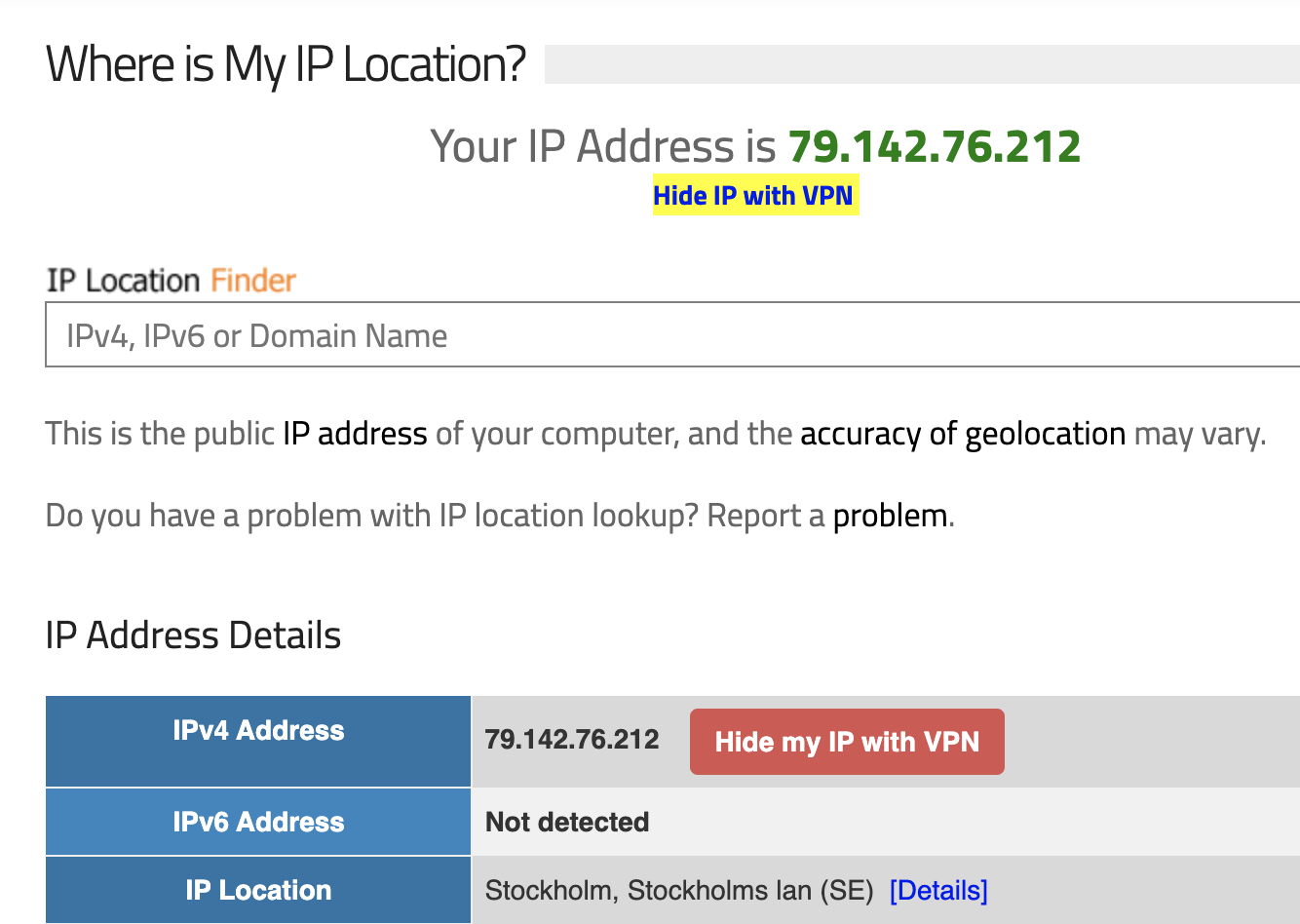Click the "Where is My IP Location?" heading
Image resolution: width=1300 pixels, height=924 pixels.
286,64
